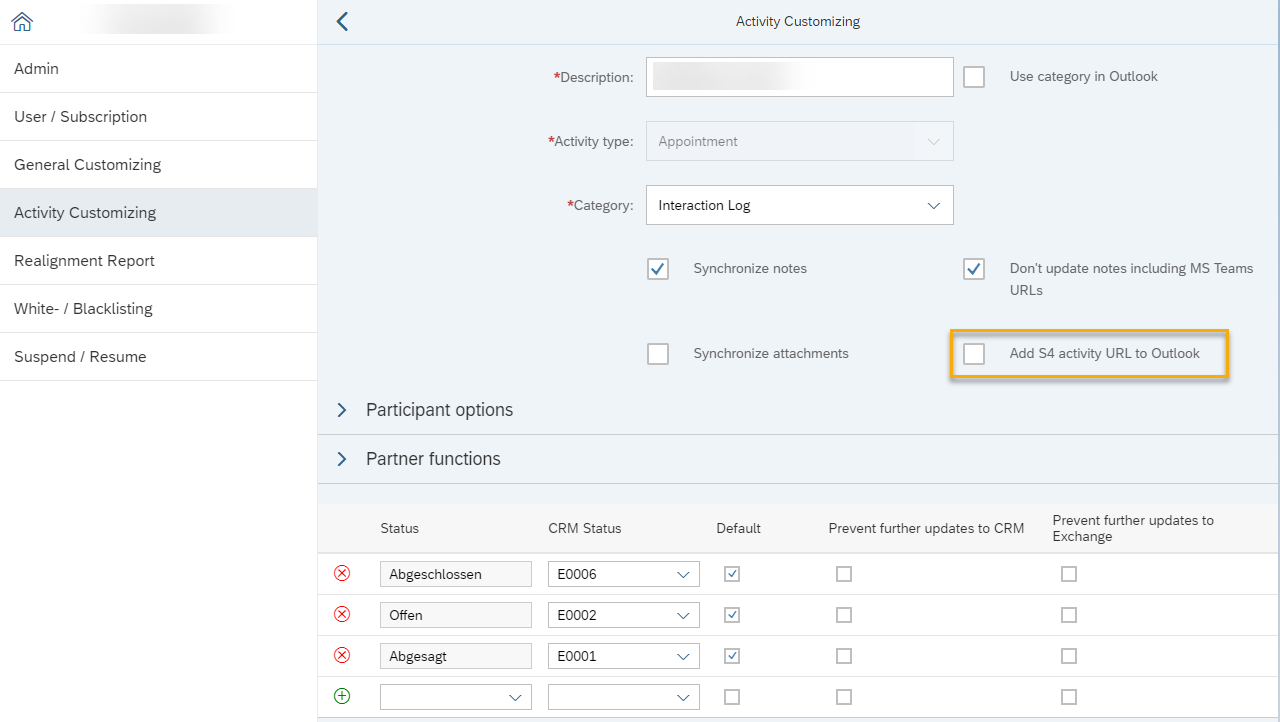
Task: Enable Add S4 activity URL to Outlook
Action: coord(974,354)
